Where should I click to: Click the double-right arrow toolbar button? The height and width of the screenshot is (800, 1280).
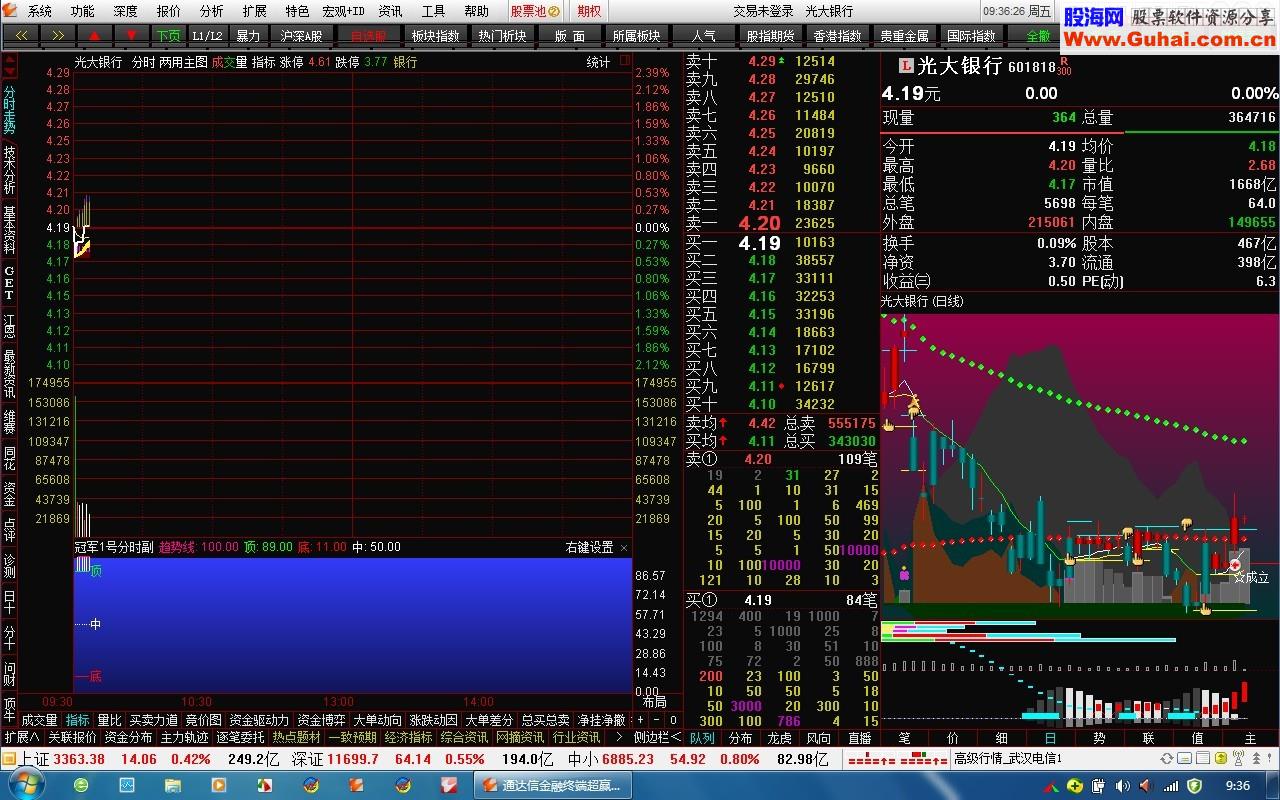(x=58, y=35)
